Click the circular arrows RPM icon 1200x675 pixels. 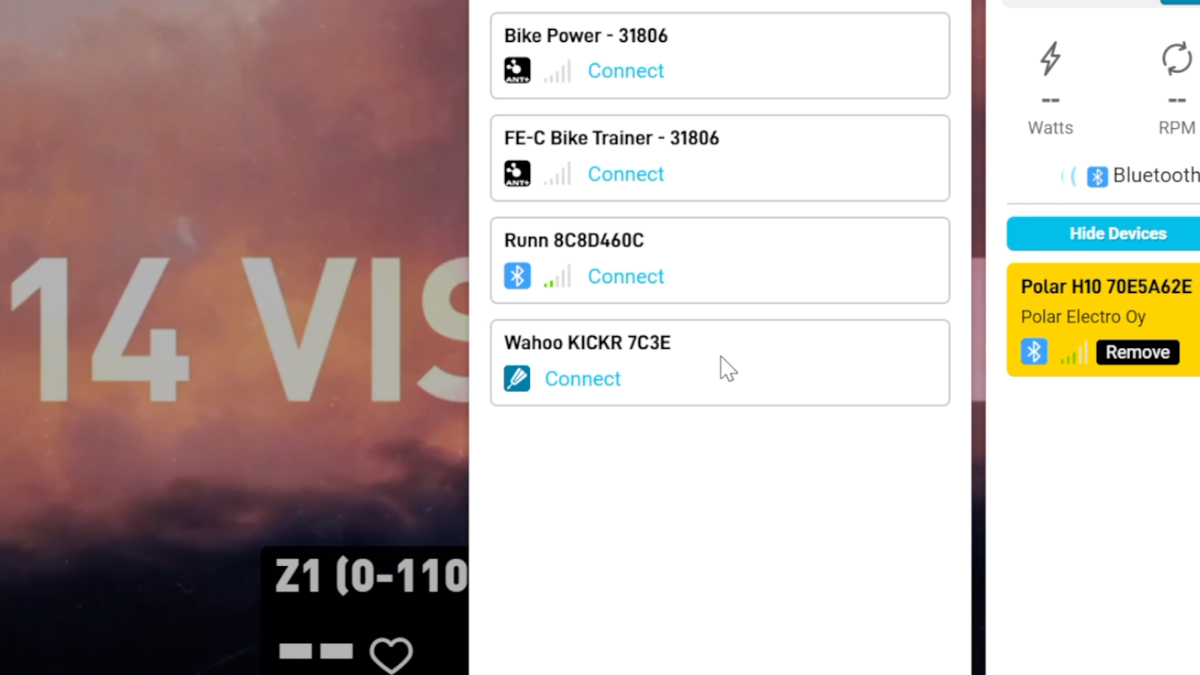coord(1177,59)
